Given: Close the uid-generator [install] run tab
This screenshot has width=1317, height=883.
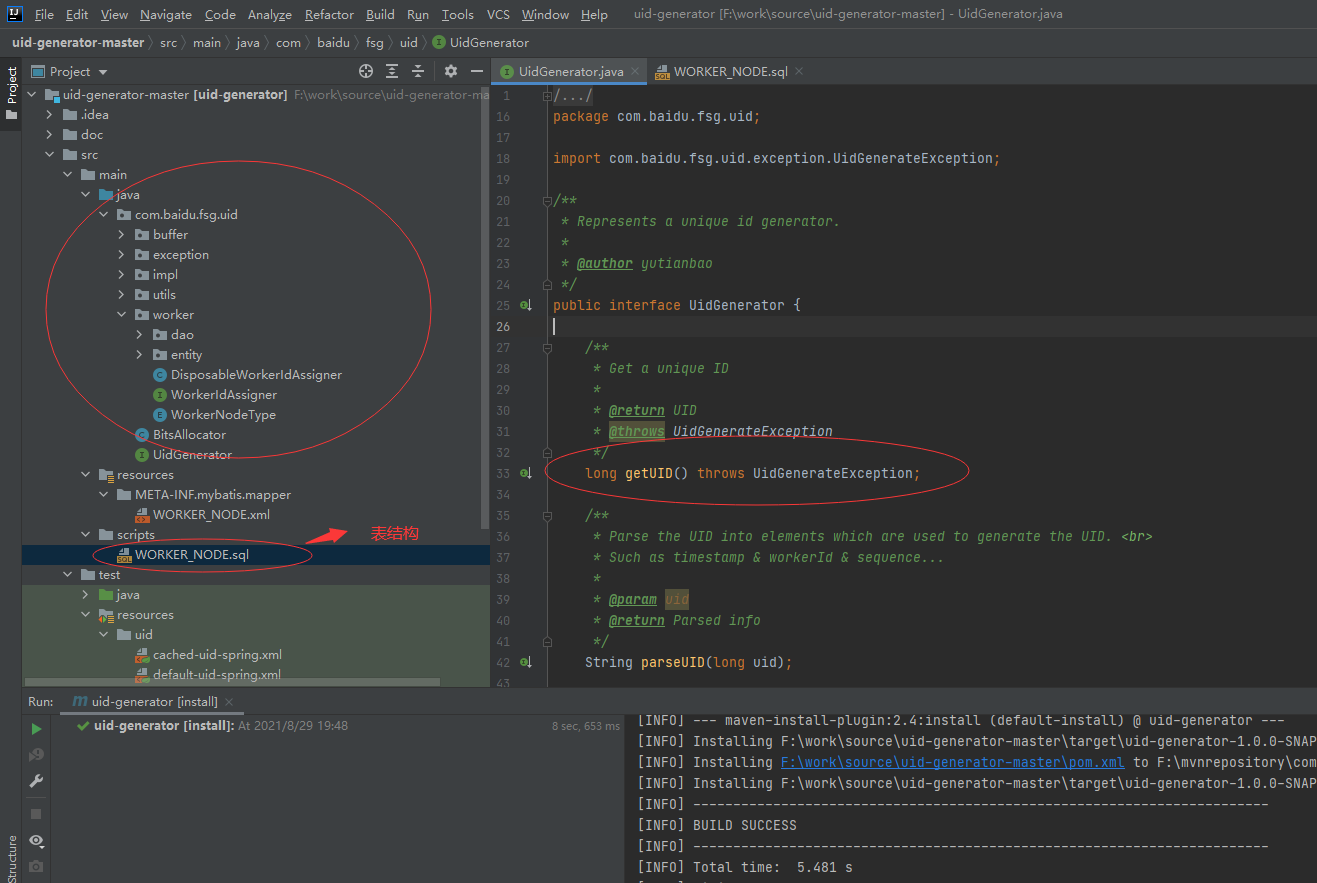Looking at the screenshot, I should pos(228,702).
